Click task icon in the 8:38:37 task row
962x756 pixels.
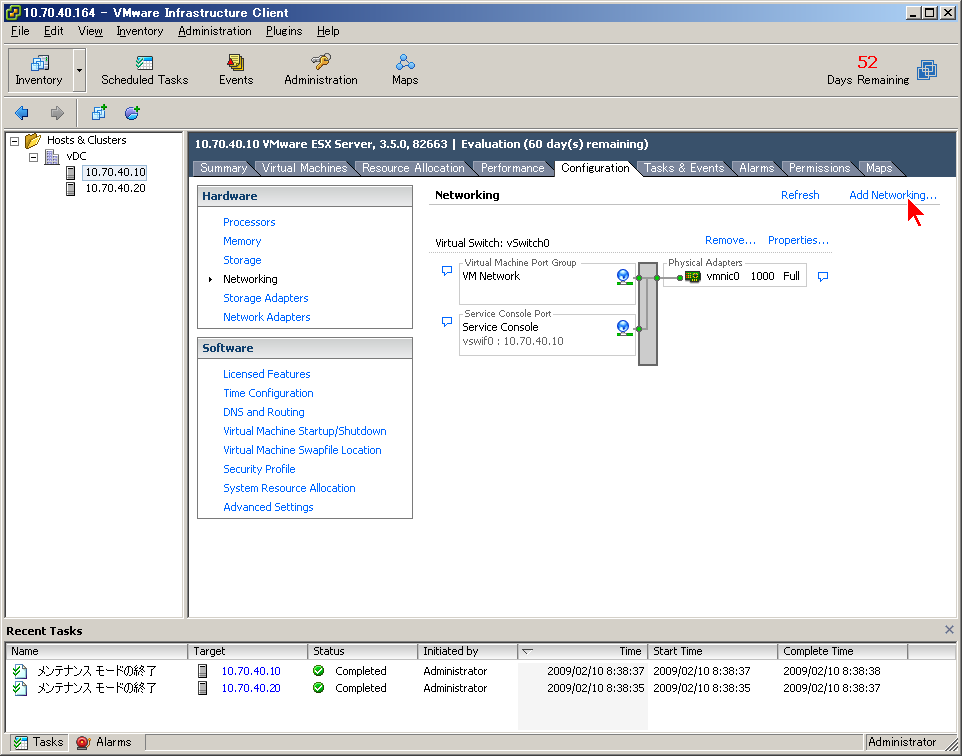pyautogui.click(x=20, y=671)
